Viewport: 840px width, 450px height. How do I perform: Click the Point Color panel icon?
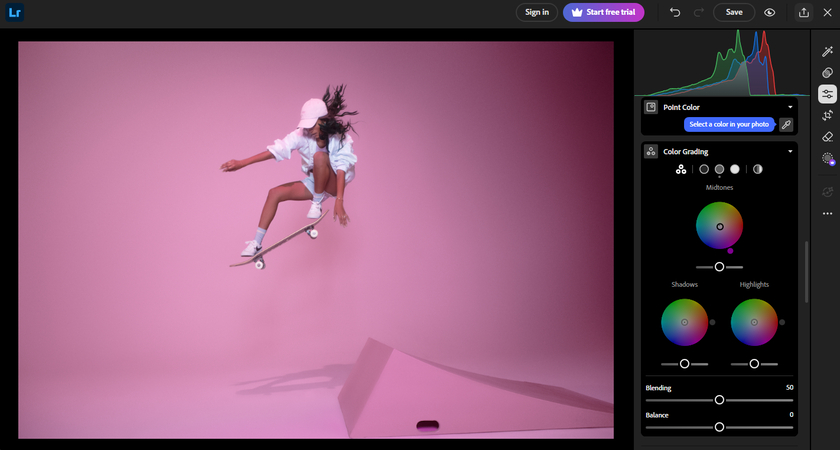click(651, 107)
